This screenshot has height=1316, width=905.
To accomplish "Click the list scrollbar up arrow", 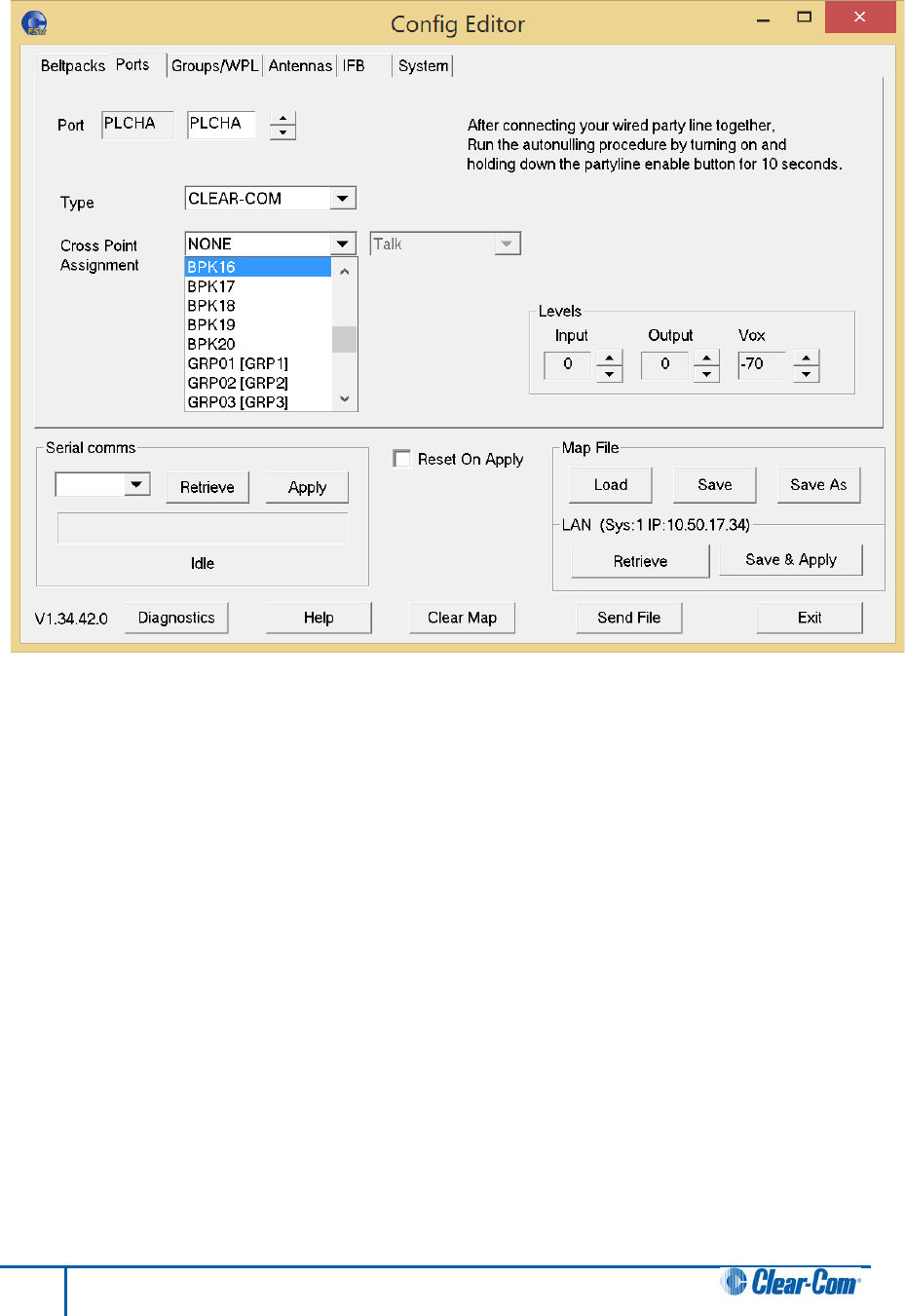I will point(345,271).
